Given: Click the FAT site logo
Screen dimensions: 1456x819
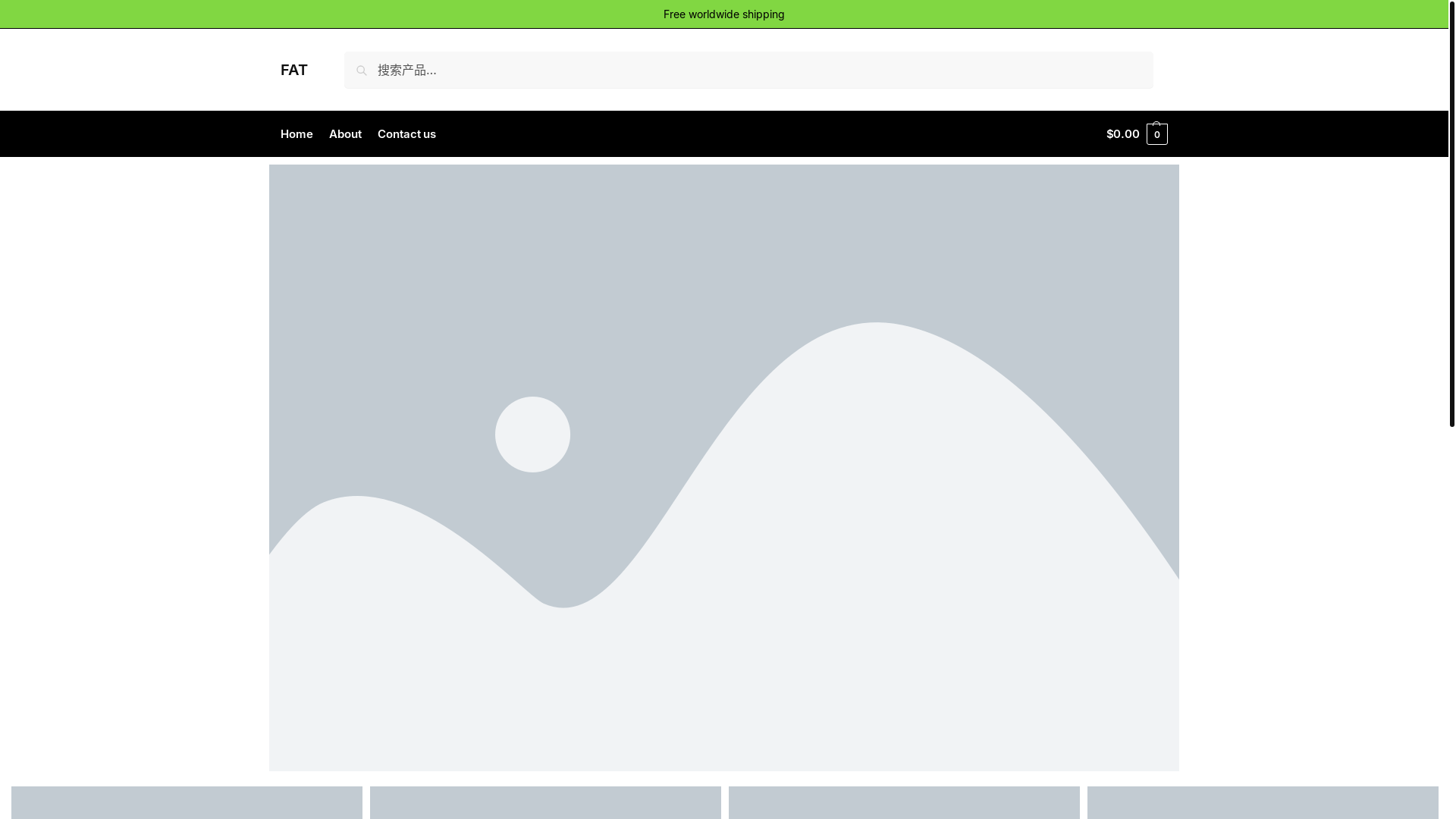Looking at the screenshot, I should [293, 70].
